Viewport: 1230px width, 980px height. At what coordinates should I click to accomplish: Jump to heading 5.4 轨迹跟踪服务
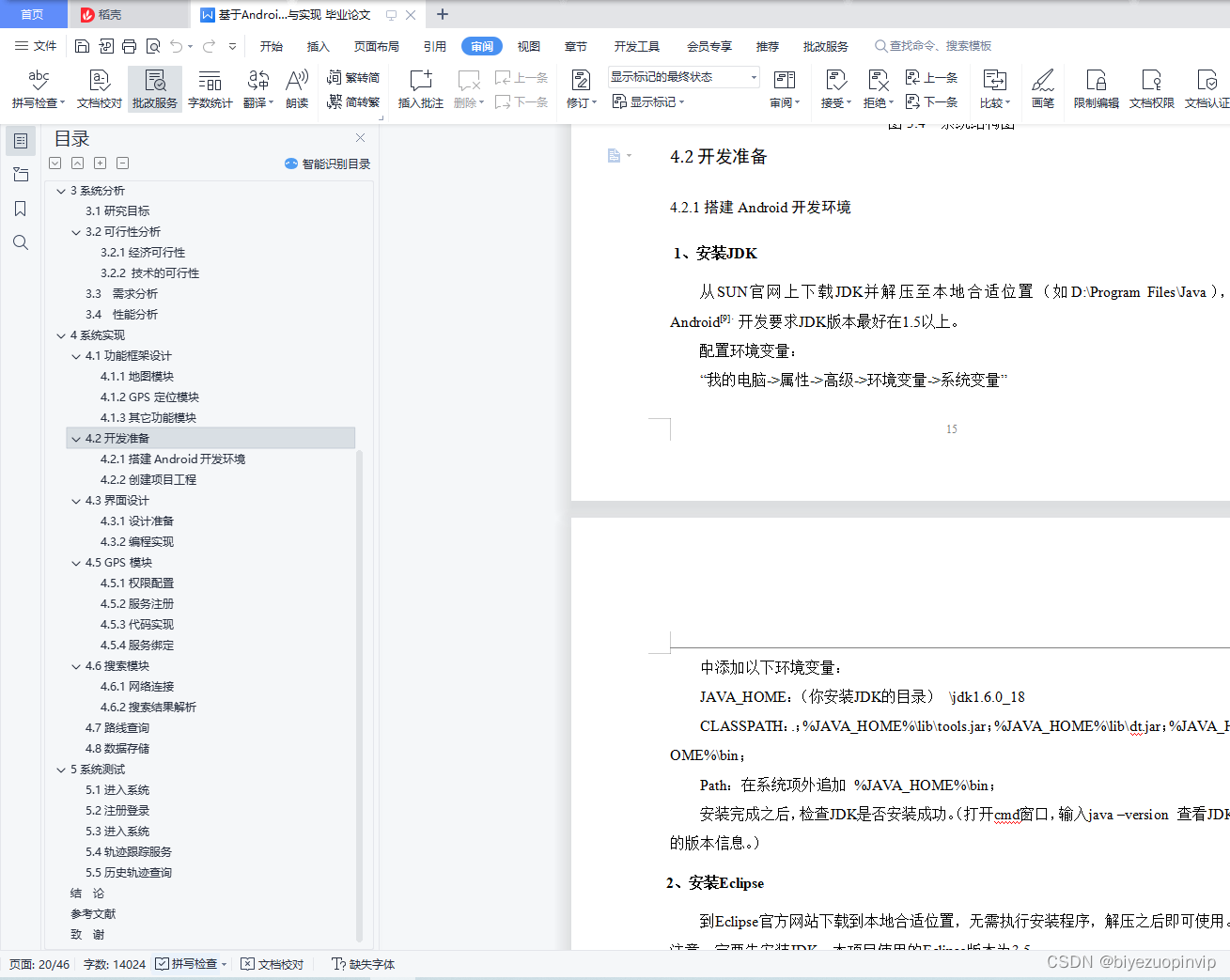129,852
